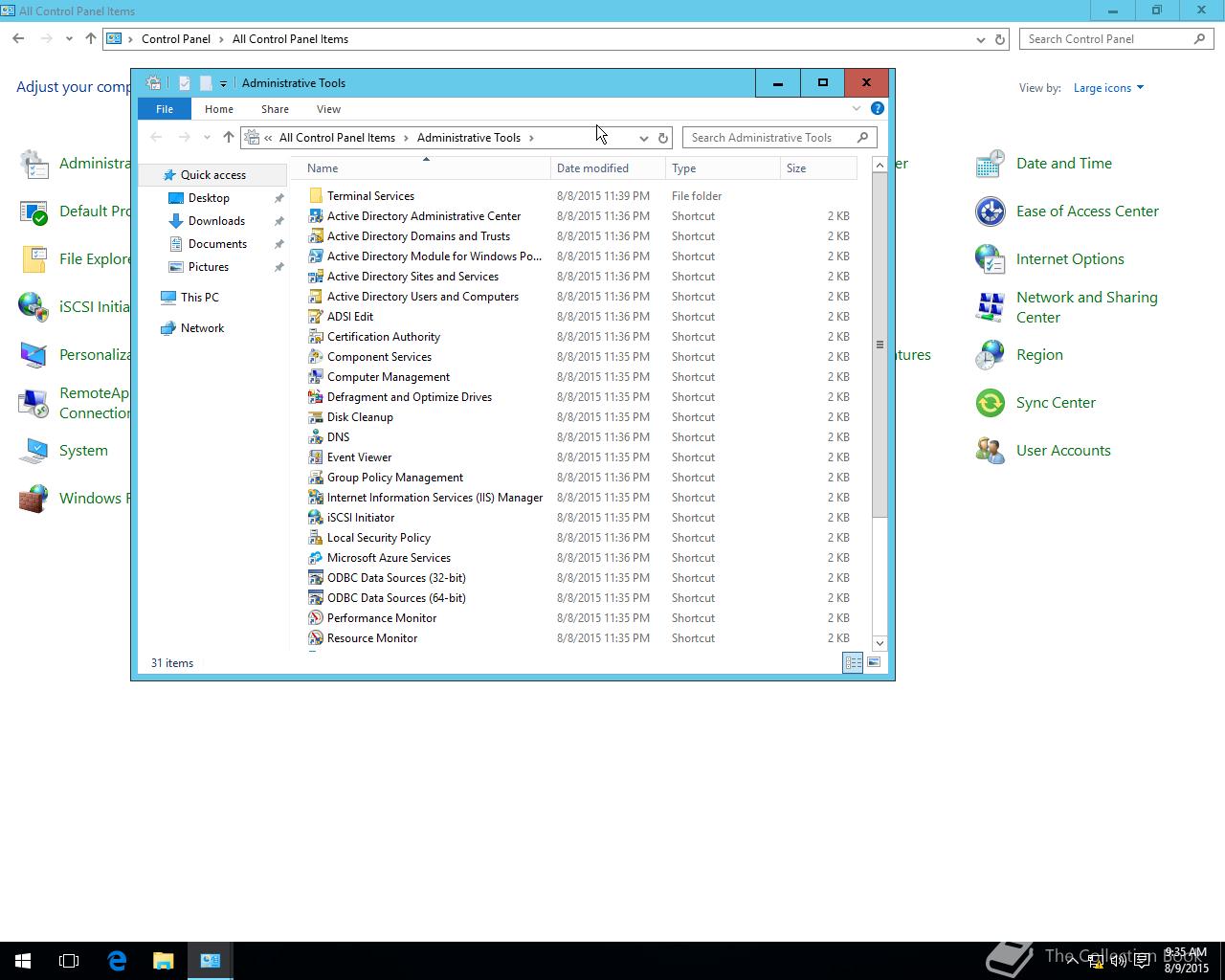The image size is (1225, 980).
Task: Select Certification Authority icon
Action: [x=315, y=337]
